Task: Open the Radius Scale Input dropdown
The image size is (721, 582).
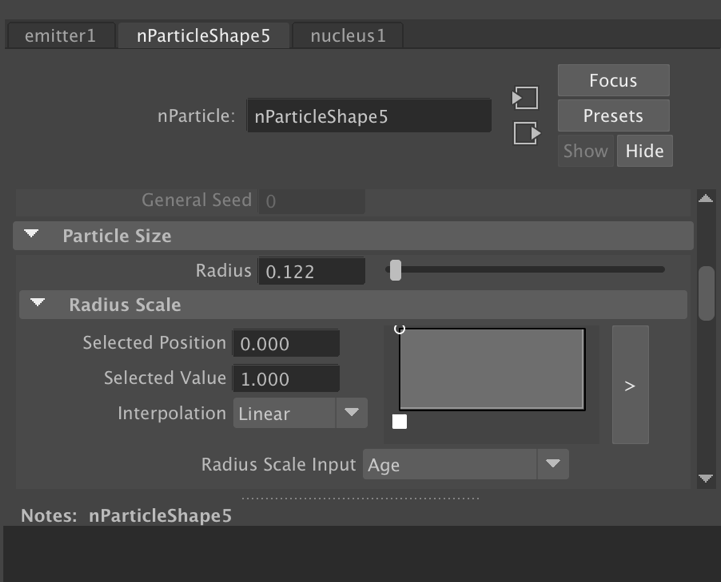Action: [x=466, y=464]
